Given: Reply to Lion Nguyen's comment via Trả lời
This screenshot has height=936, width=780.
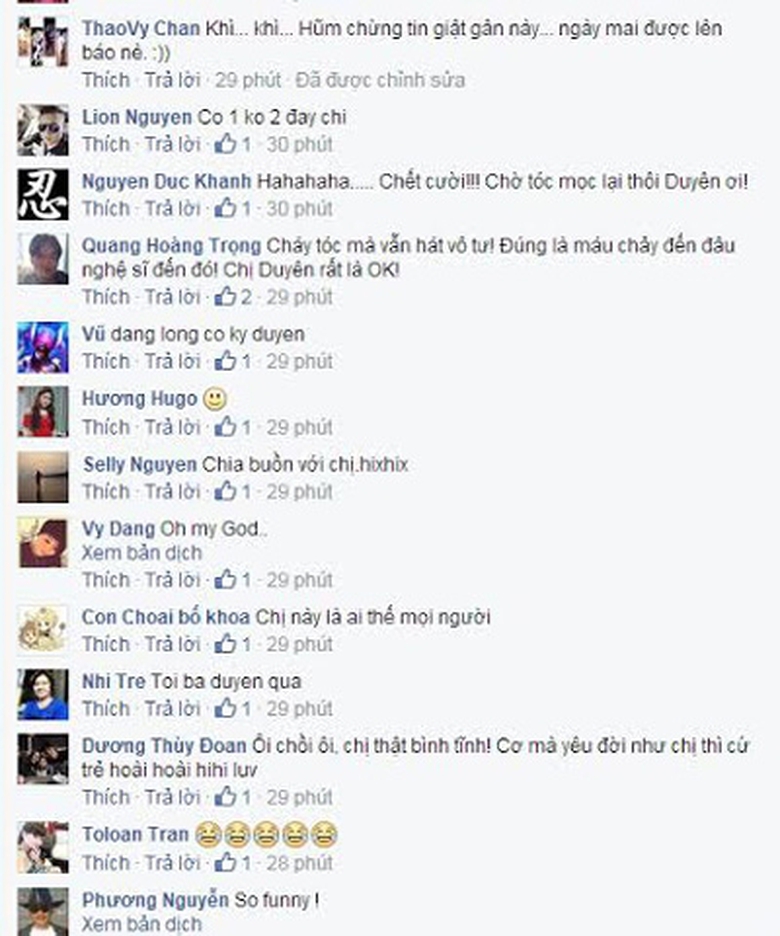Looking at the screenshot, I should point(172,144).
